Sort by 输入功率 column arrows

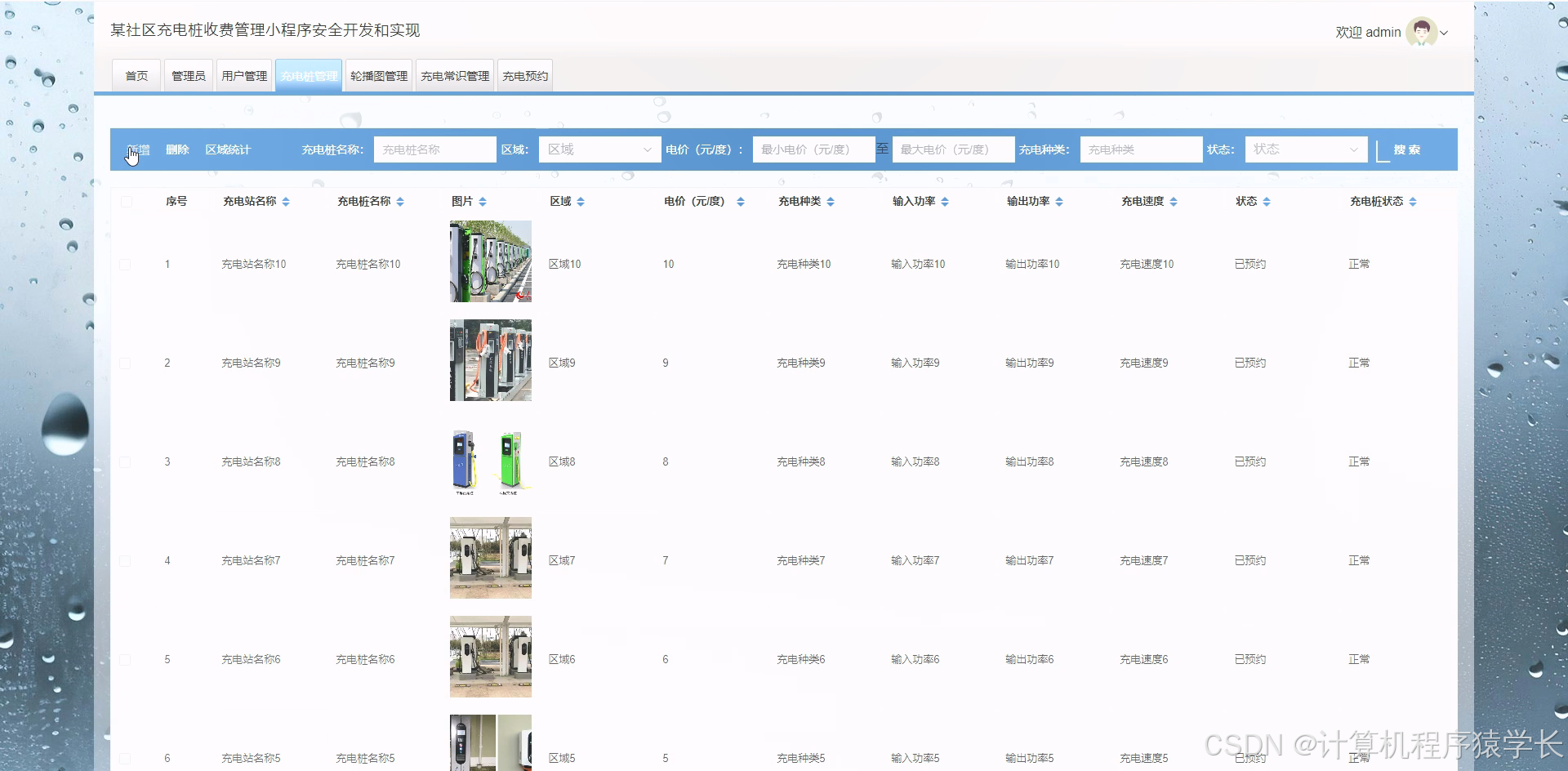(x=945, y=202)
